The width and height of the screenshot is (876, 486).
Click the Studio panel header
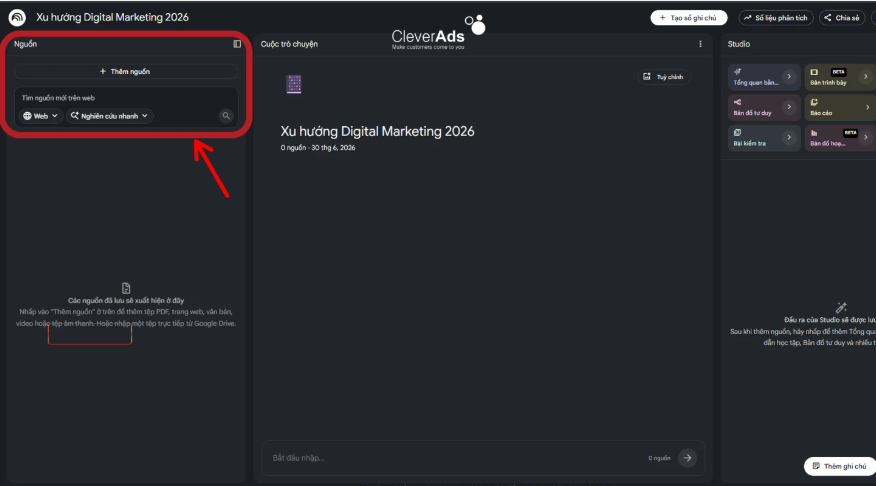click(x=739, y=44)
